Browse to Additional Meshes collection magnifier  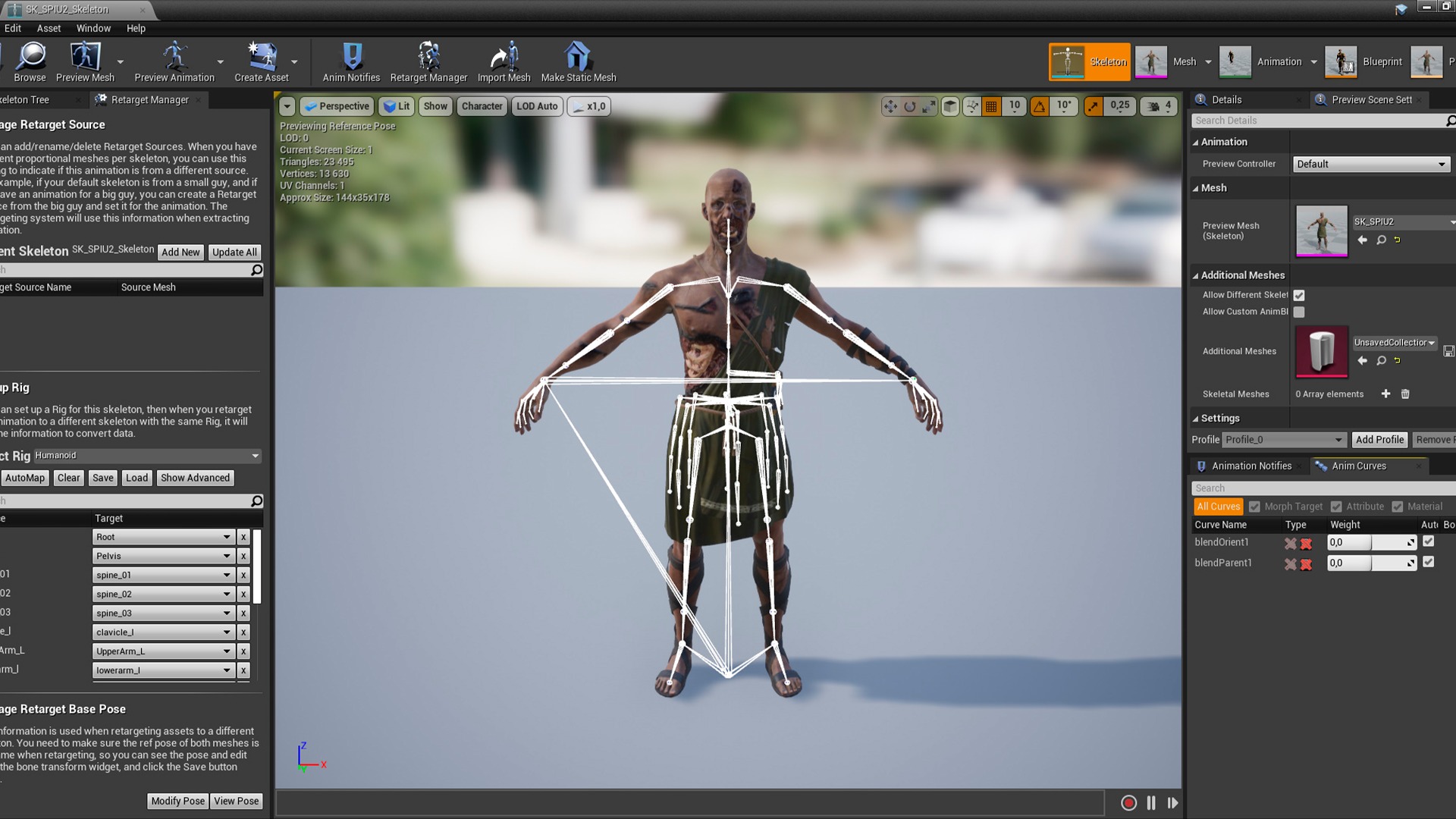coord(1381,361)
